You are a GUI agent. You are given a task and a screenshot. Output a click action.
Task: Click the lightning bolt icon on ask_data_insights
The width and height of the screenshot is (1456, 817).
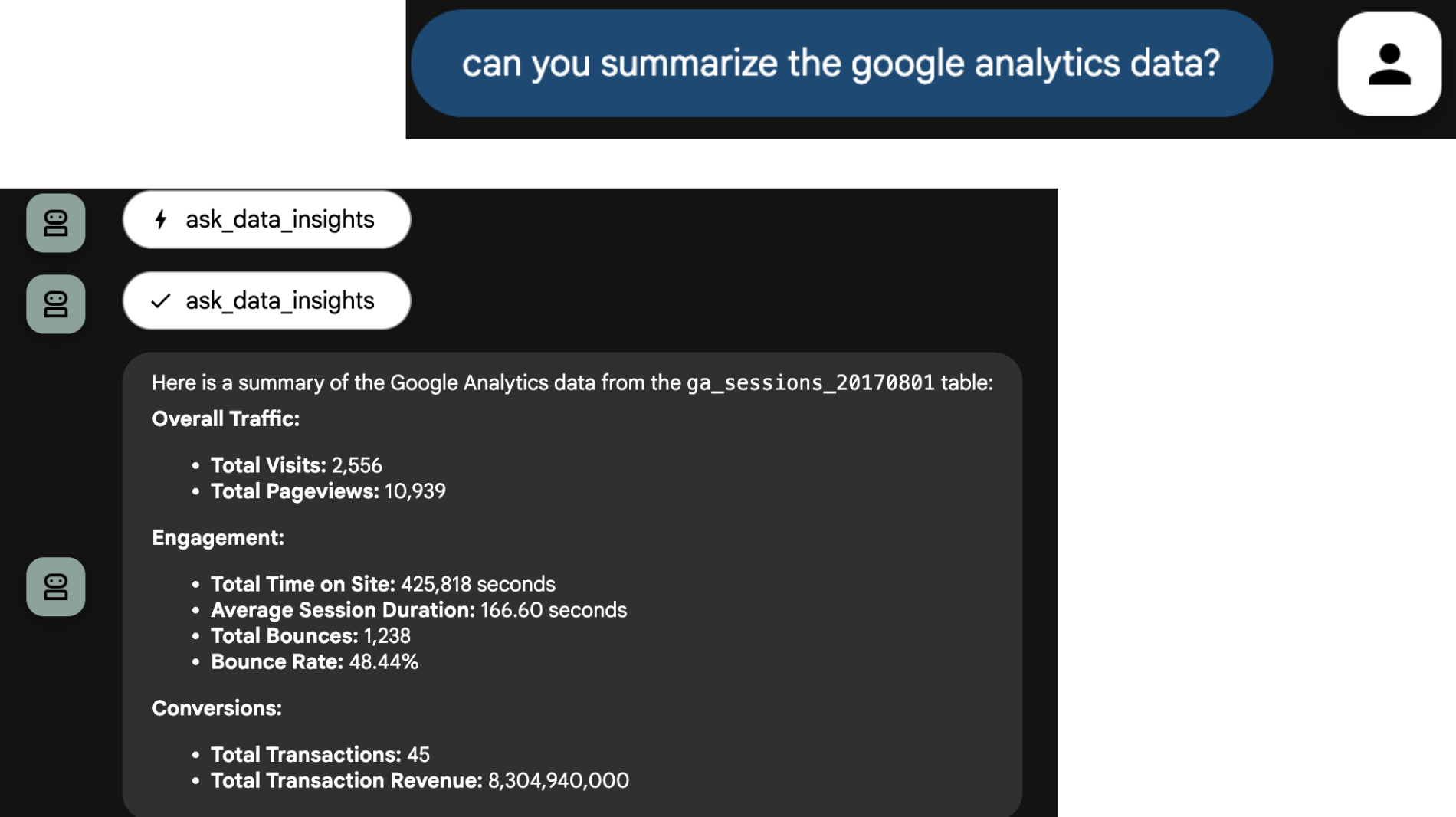(x=161, y=220)
